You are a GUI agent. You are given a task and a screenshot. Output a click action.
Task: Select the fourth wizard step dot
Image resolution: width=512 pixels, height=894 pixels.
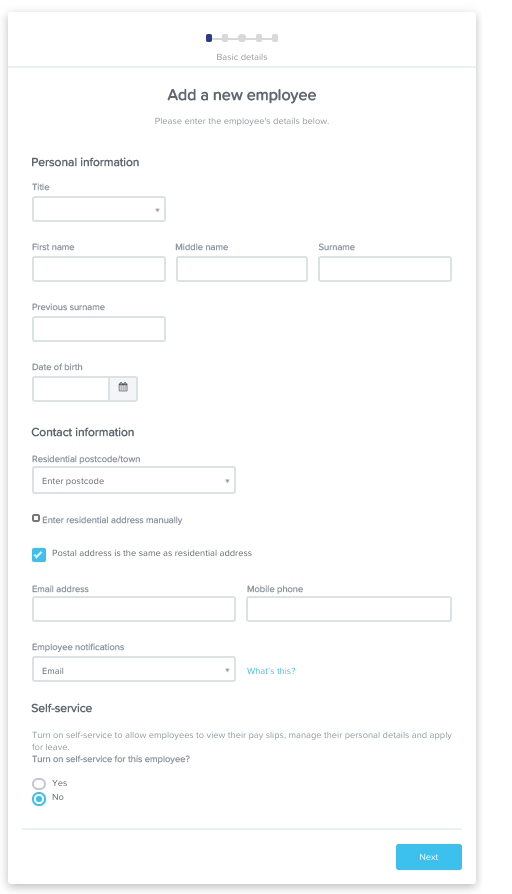click(259, 38)
